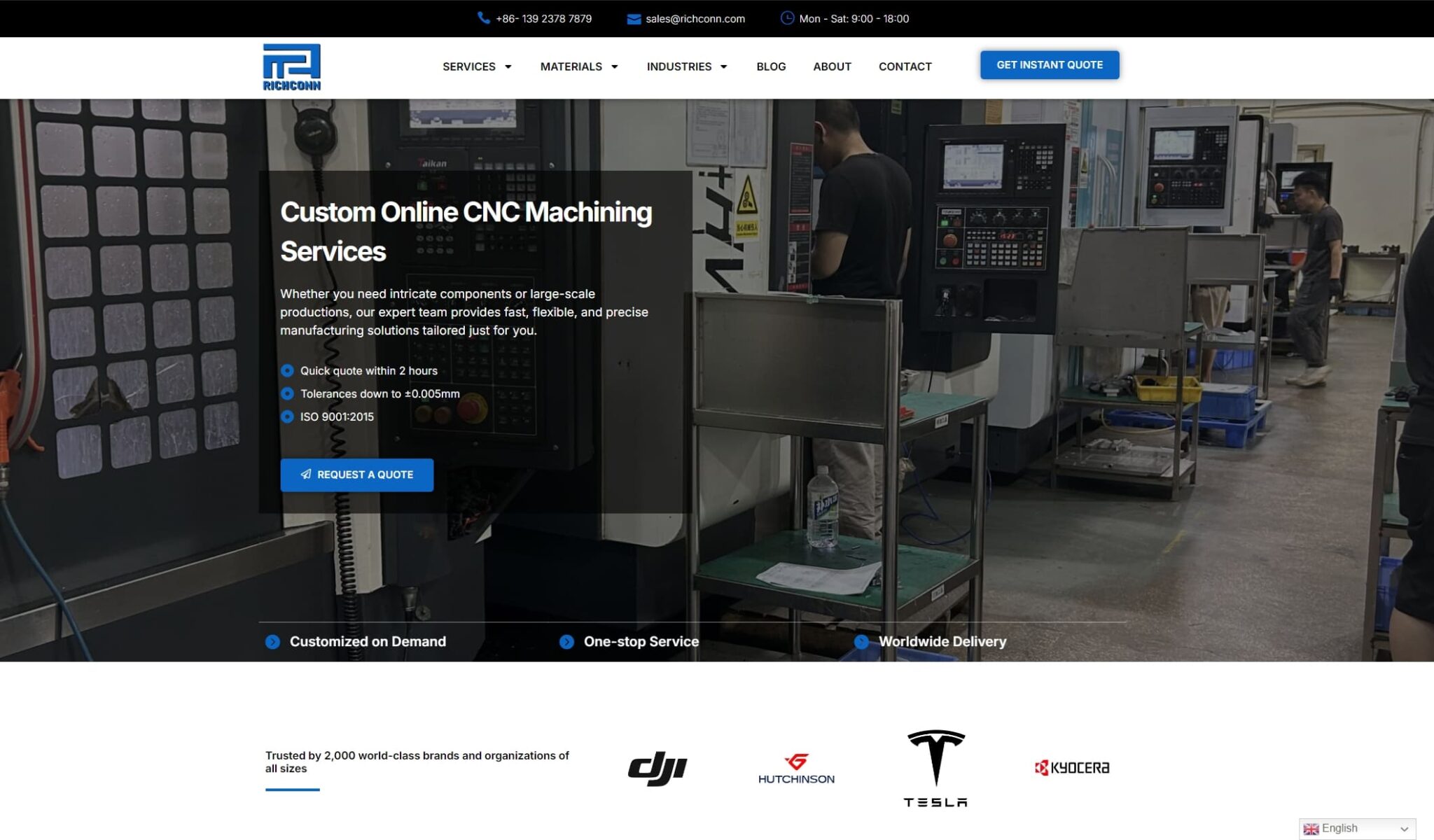Click the email envelope icon

tap(634, 19)
